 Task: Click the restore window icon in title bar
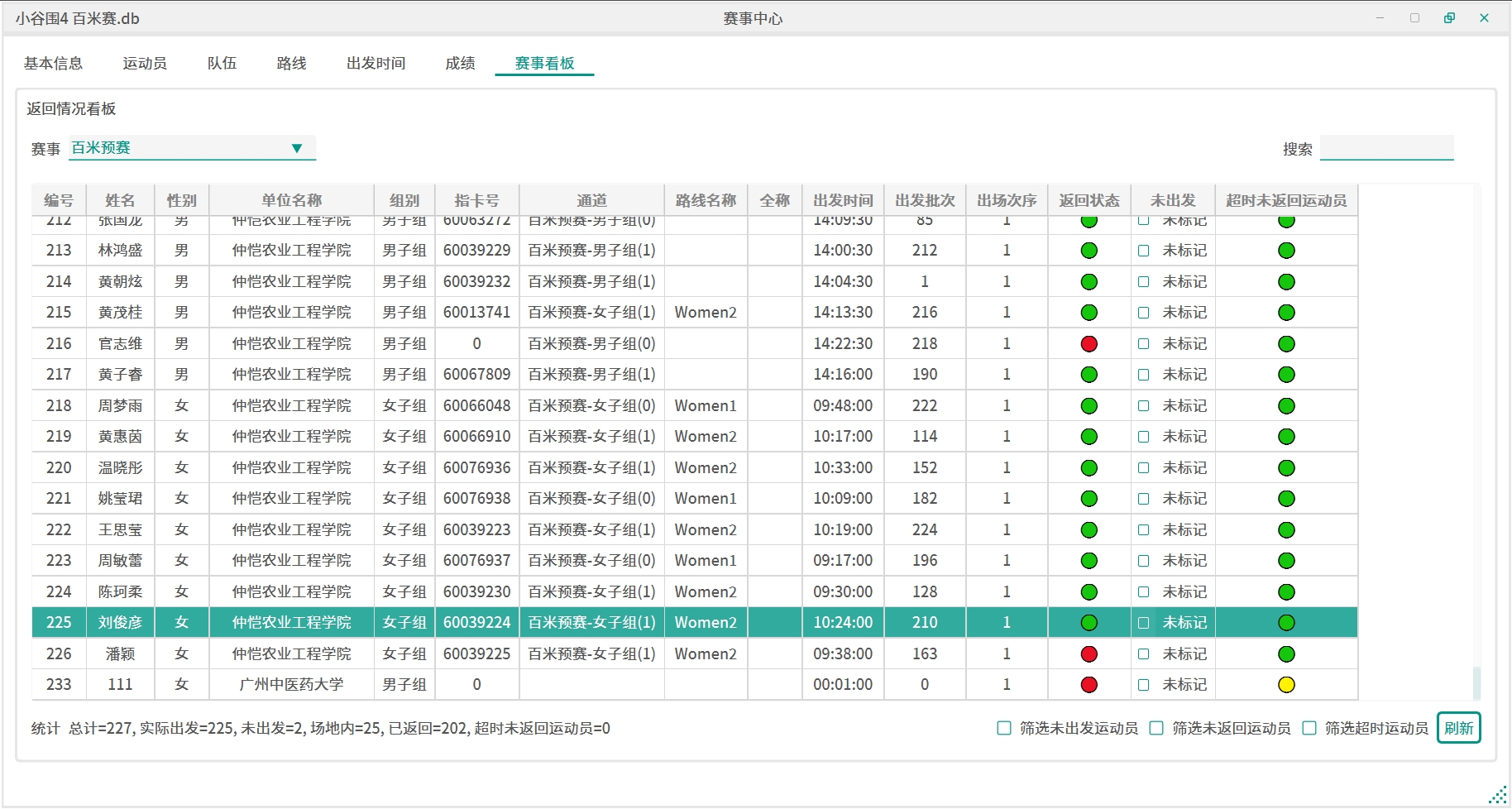pyautogui.click(x=1449, y=18)
